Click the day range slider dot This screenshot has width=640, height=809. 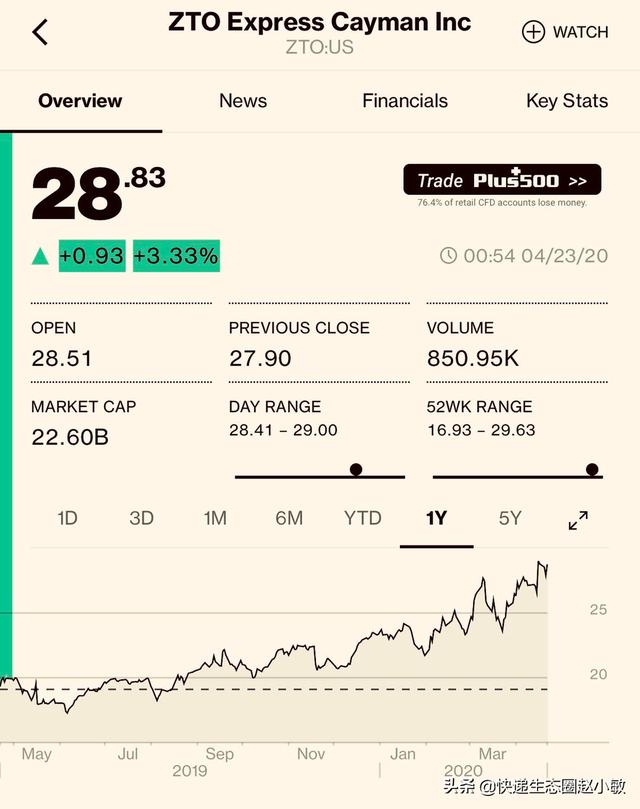(356, 469)
